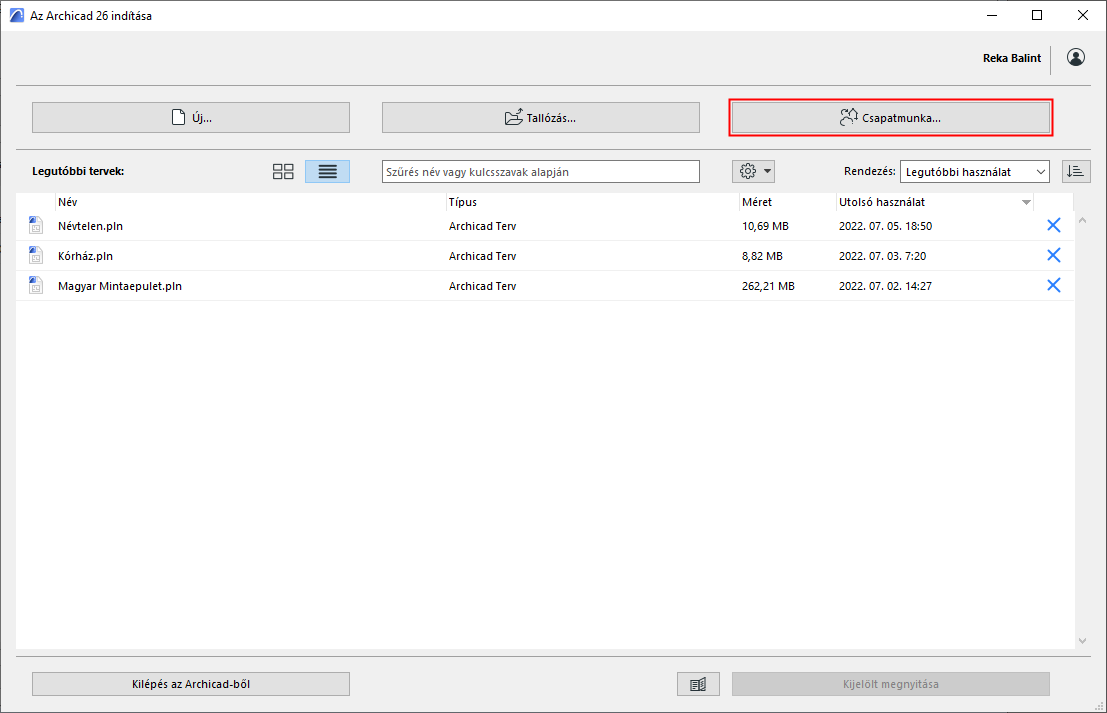The image size is (1107, 713).
Task: Open the gear settings dropdown
Action: (x=753, y=172)
